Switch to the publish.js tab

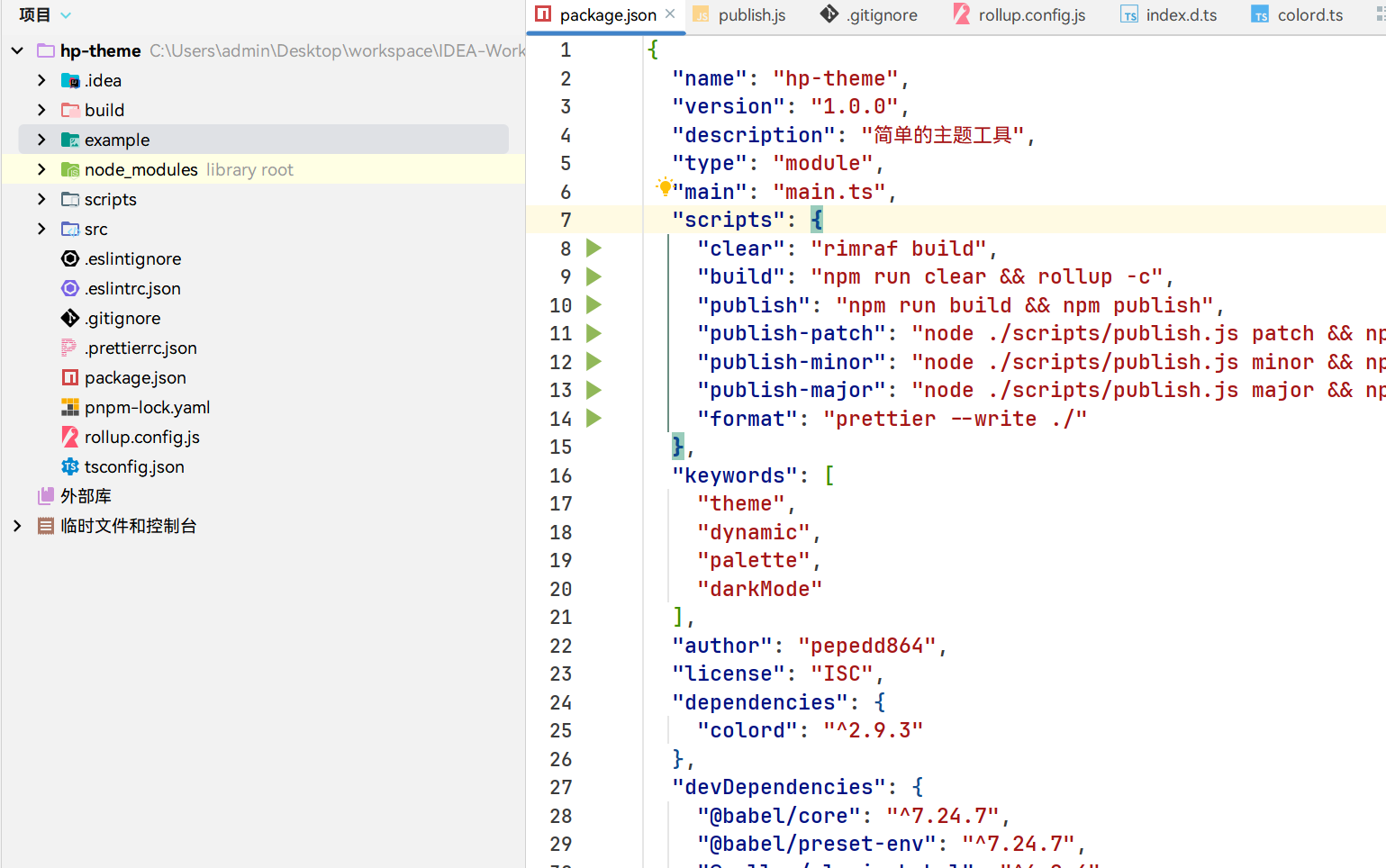point(739,15)
